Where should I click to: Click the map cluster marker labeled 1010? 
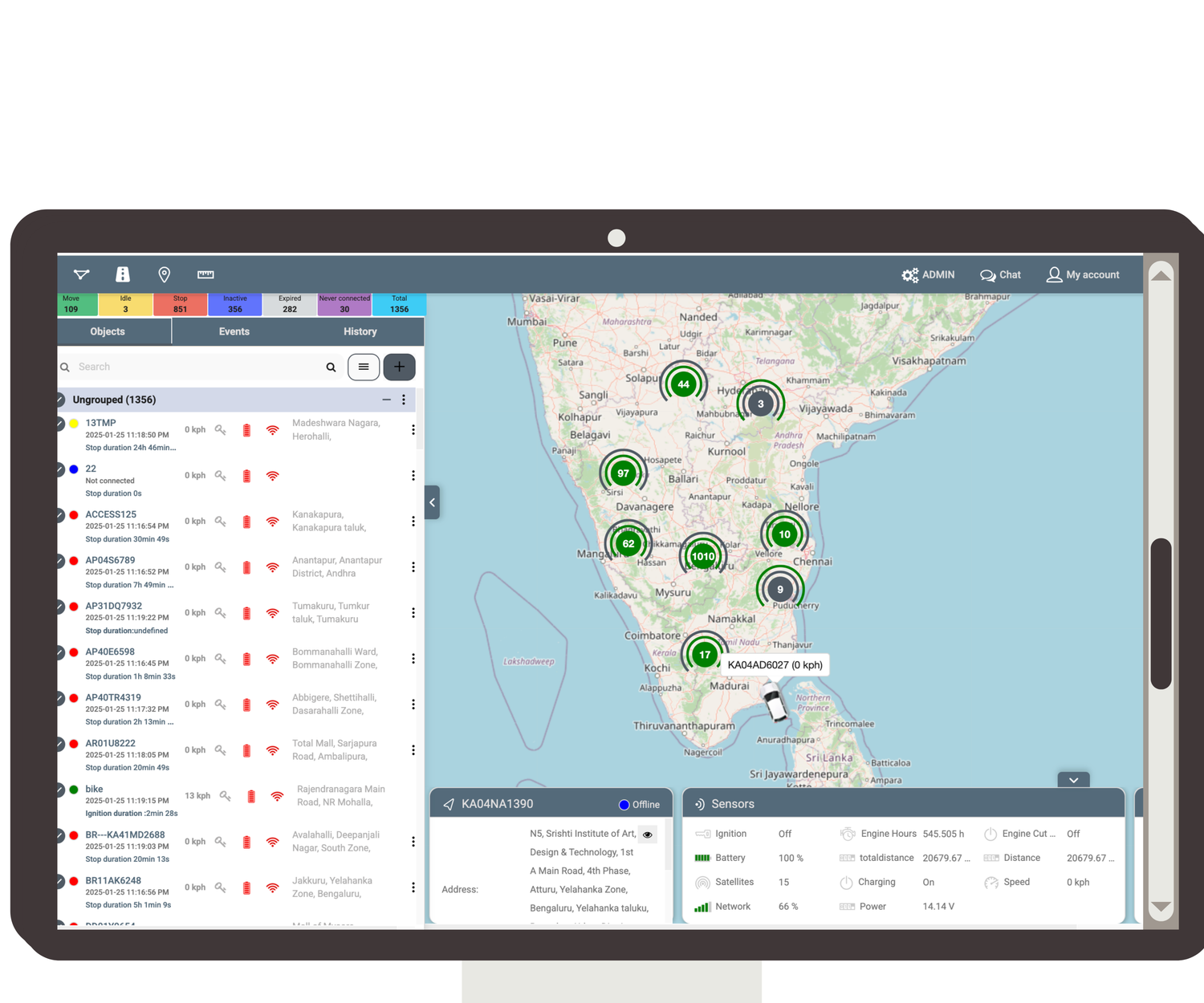[702, 556]
